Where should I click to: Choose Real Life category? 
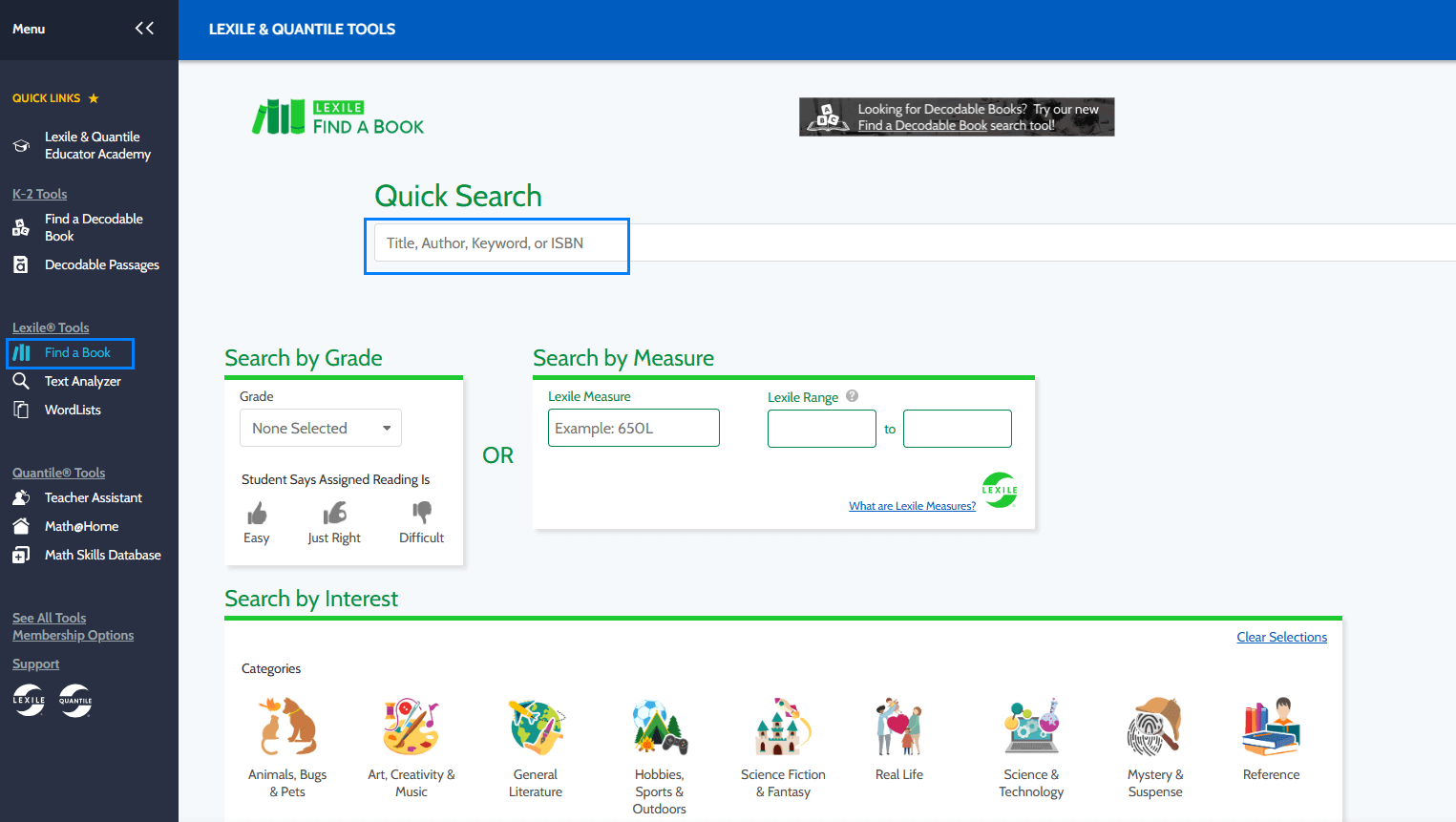(899, 739)
